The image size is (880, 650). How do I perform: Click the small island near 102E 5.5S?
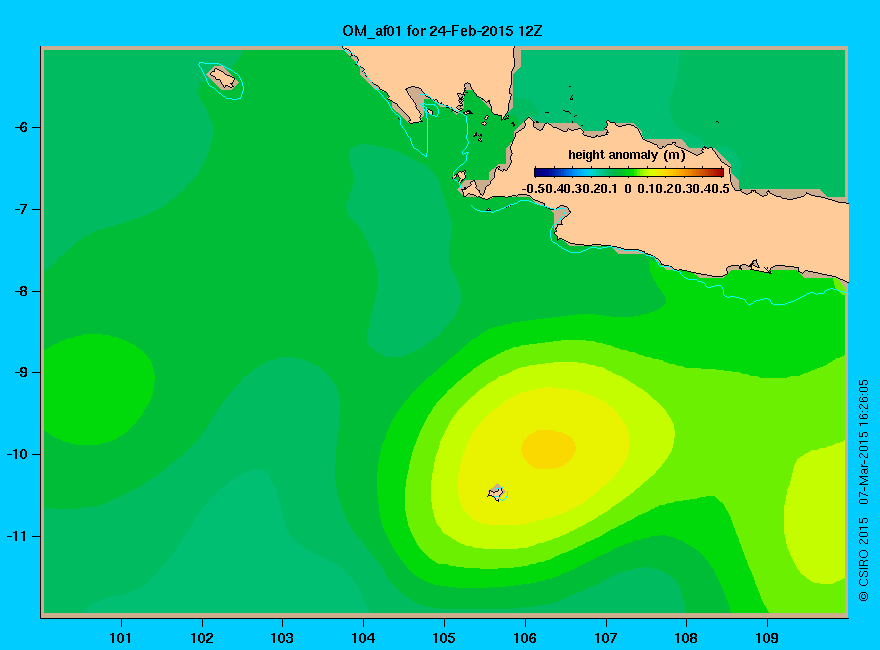pos(223,78)
